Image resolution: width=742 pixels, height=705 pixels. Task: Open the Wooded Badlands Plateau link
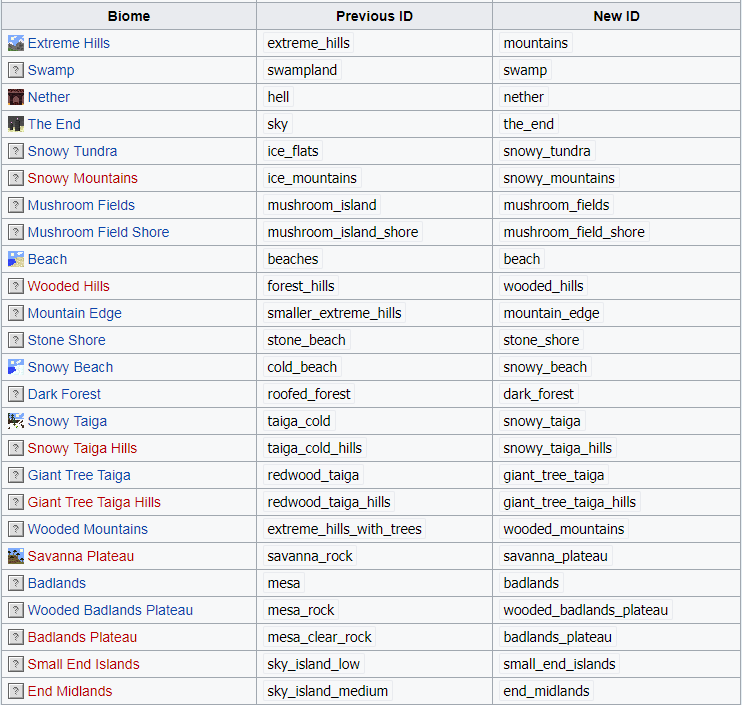110,610
